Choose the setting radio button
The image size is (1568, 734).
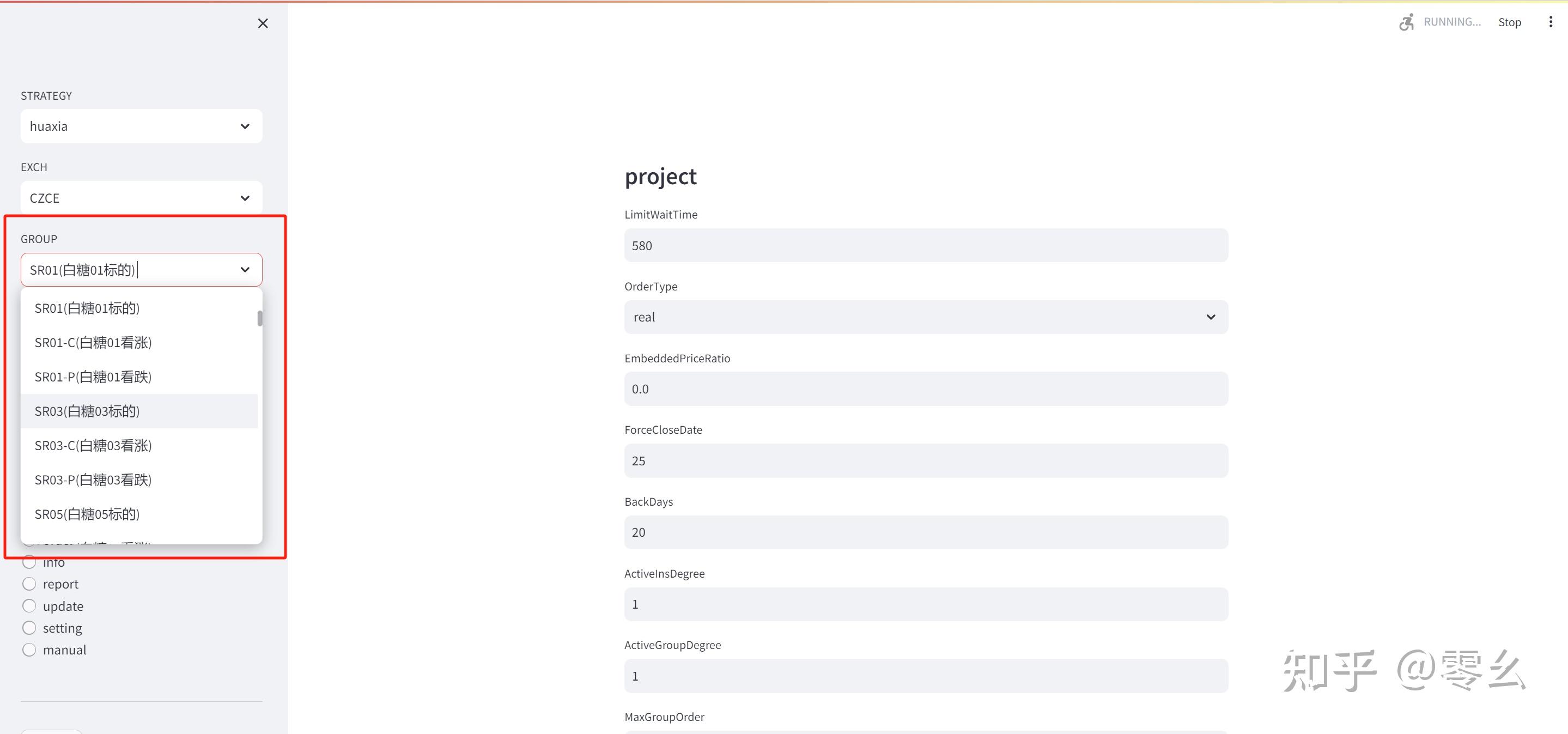click(x=29, y=628)
